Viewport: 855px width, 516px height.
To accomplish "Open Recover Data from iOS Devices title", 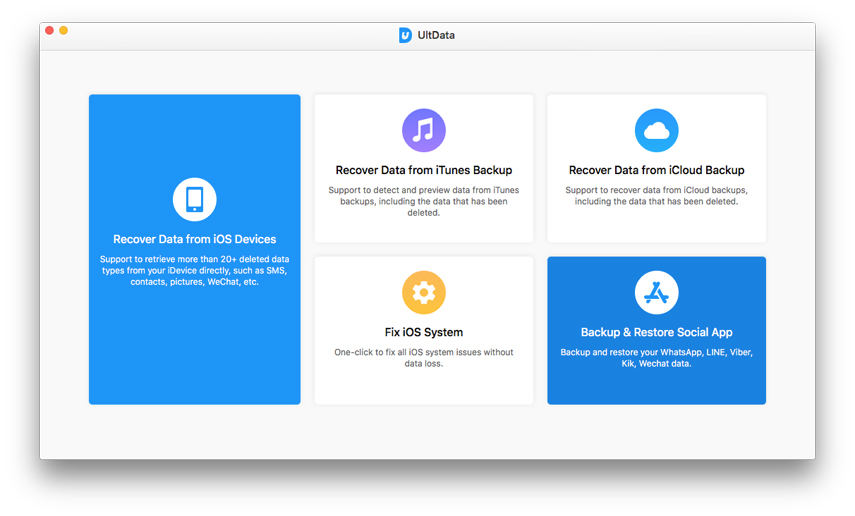I will pyautogui.click(x=195, y=239).
